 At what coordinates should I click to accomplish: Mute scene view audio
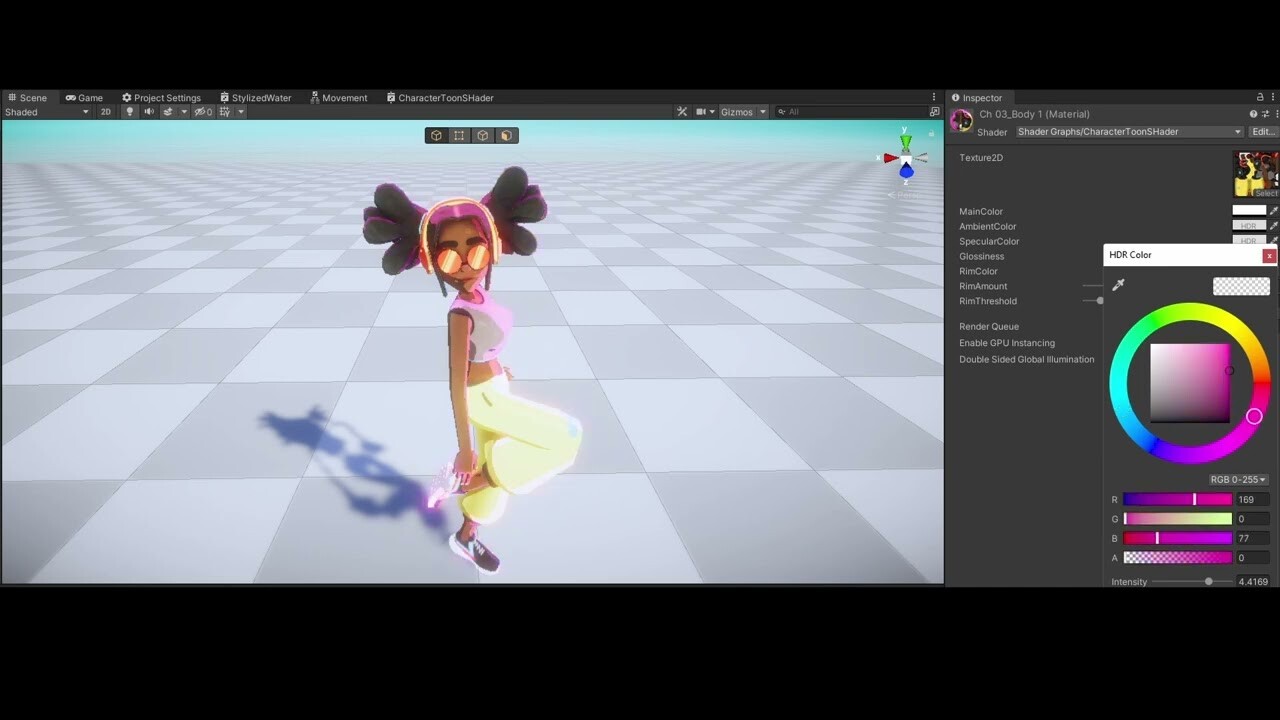(148, 111)
